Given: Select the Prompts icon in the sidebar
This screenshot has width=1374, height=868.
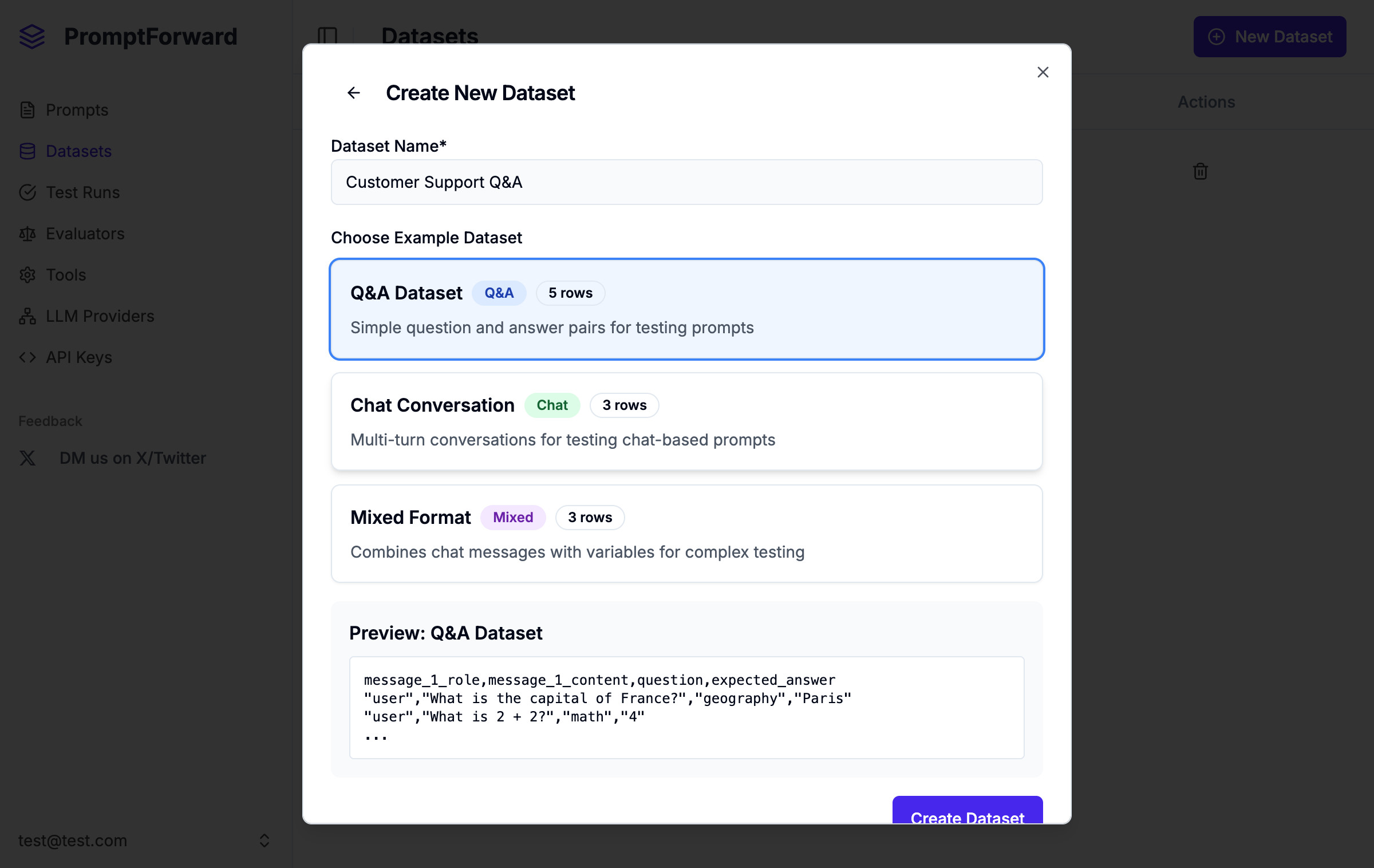Looking at the screenshot, I should pyautogui.click(x=28, y=110).
